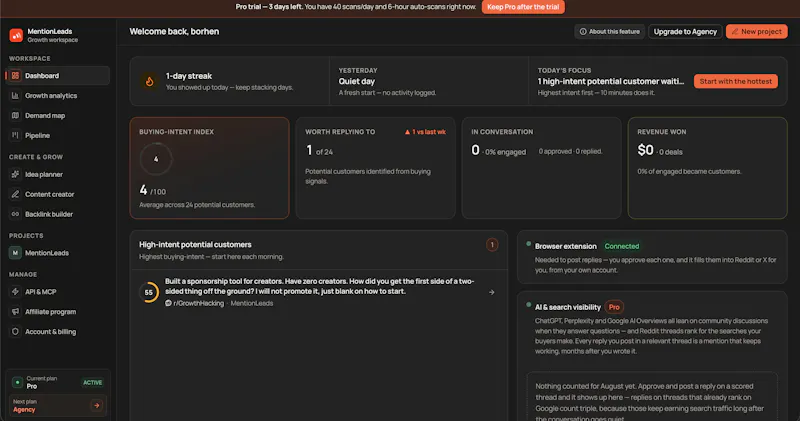This screenshot has height=421, width=800.
Task: Click the API & MCP bolt icon
Action: [15, 291]
